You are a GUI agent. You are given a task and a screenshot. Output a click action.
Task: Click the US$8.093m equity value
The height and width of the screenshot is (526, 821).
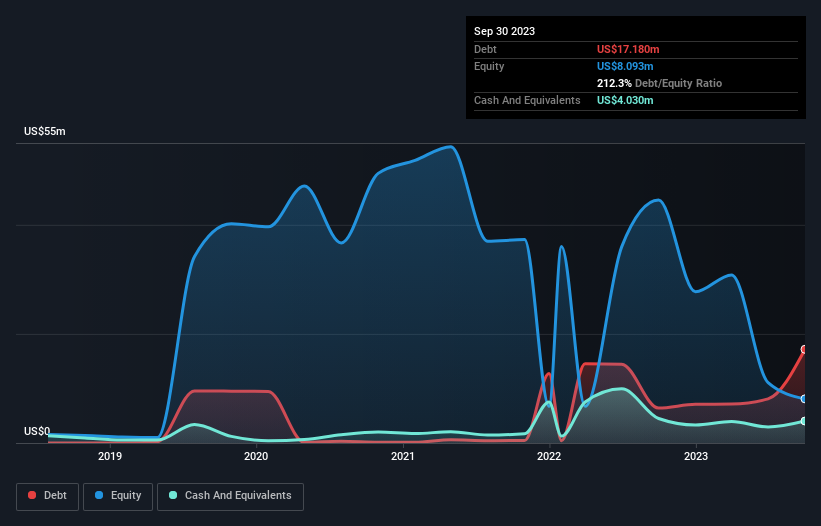(x=625, y=66)
